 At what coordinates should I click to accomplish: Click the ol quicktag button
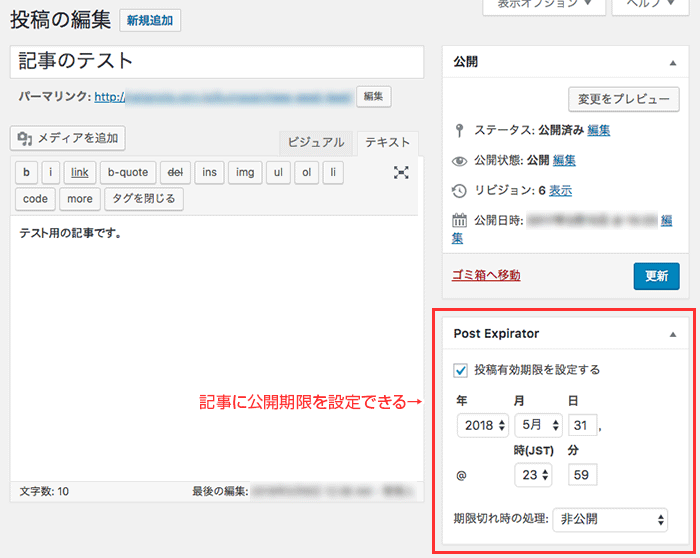pyautogui.click(x=307, y=173)
